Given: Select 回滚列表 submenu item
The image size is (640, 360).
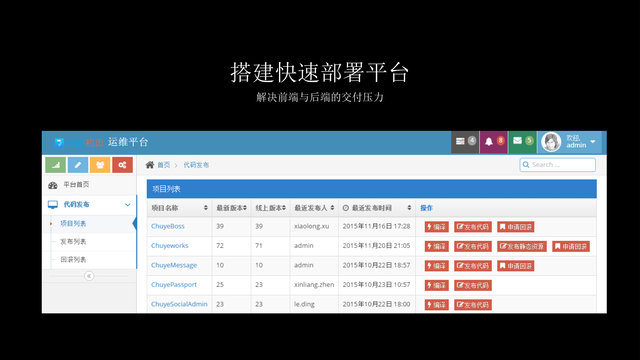Looking at the screenshot, I should point(73,260).
